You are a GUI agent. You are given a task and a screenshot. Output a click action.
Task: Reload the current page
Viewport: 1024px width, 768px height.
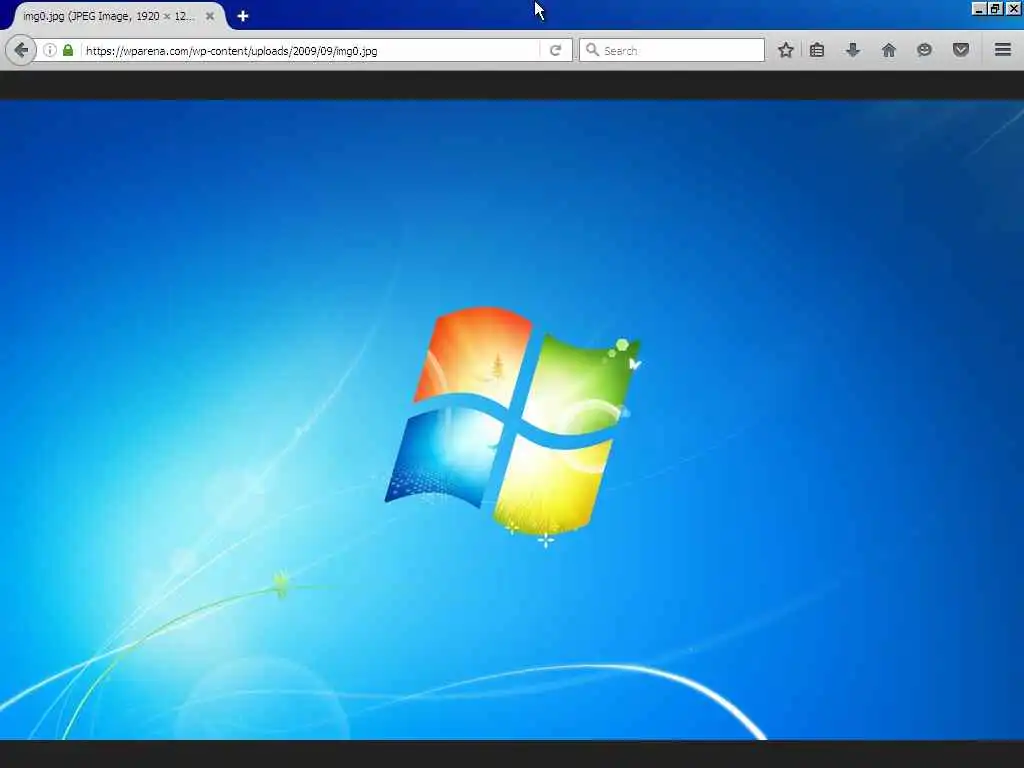pyautogui.click(x=556, y=50)
